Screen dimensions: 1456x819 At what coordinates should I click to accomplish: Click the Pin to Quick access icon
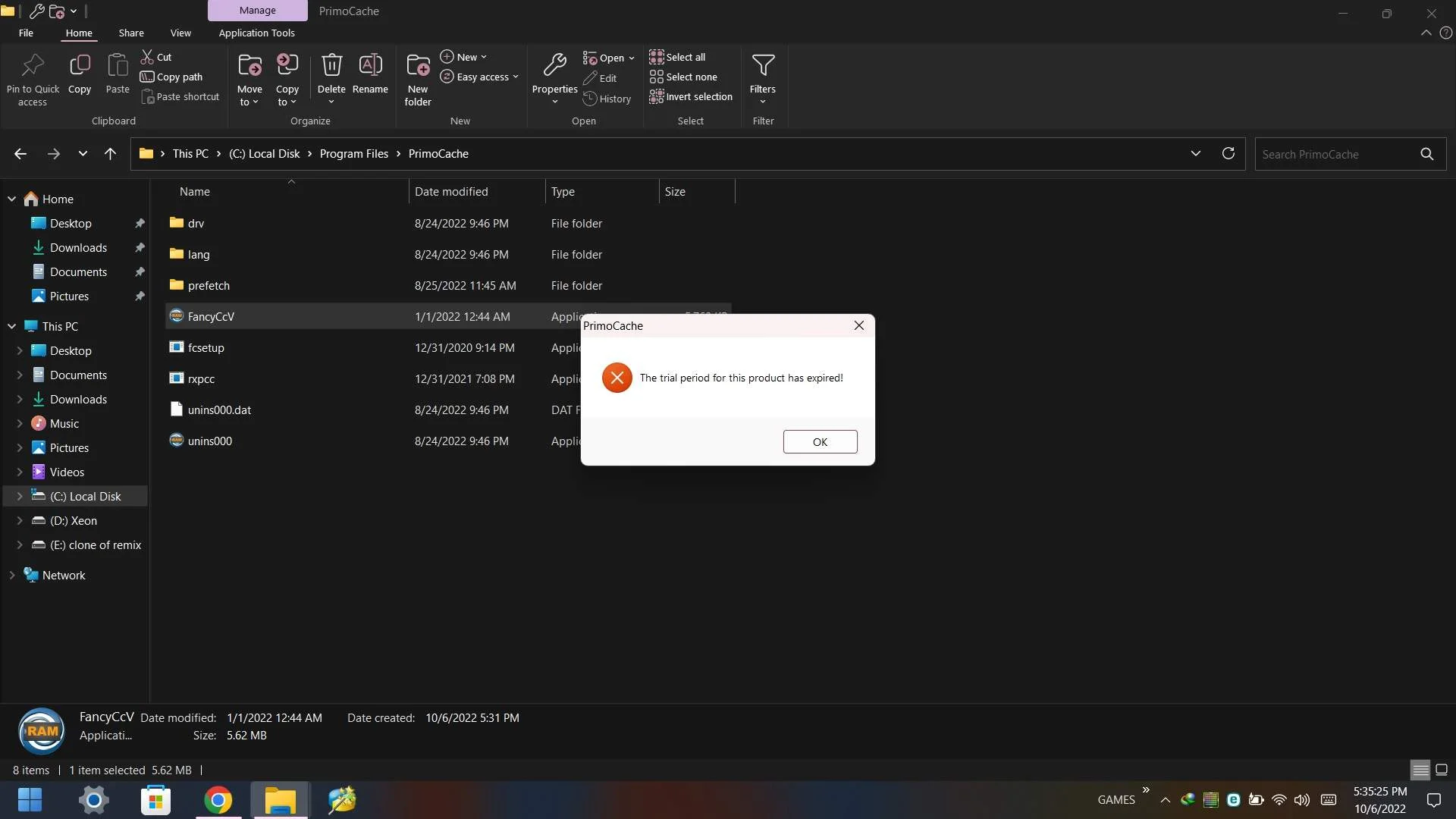[x=33, y=66]
